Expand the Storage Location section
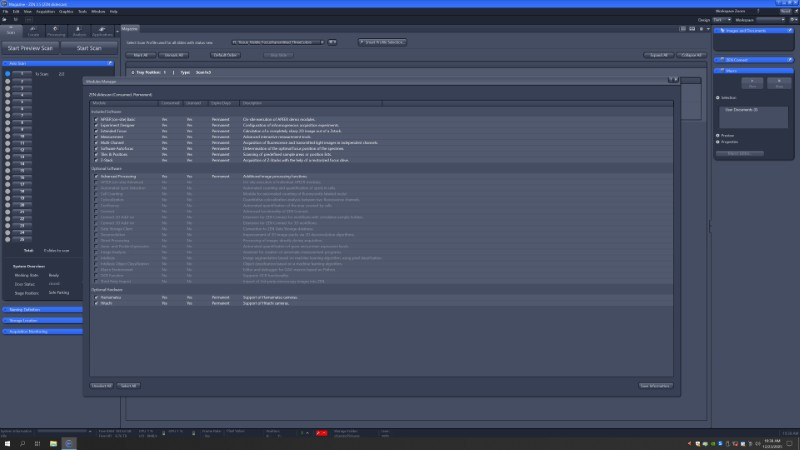The height and width of the screenshot is (450, 800). pyautogui.click(x=40, y=320)
